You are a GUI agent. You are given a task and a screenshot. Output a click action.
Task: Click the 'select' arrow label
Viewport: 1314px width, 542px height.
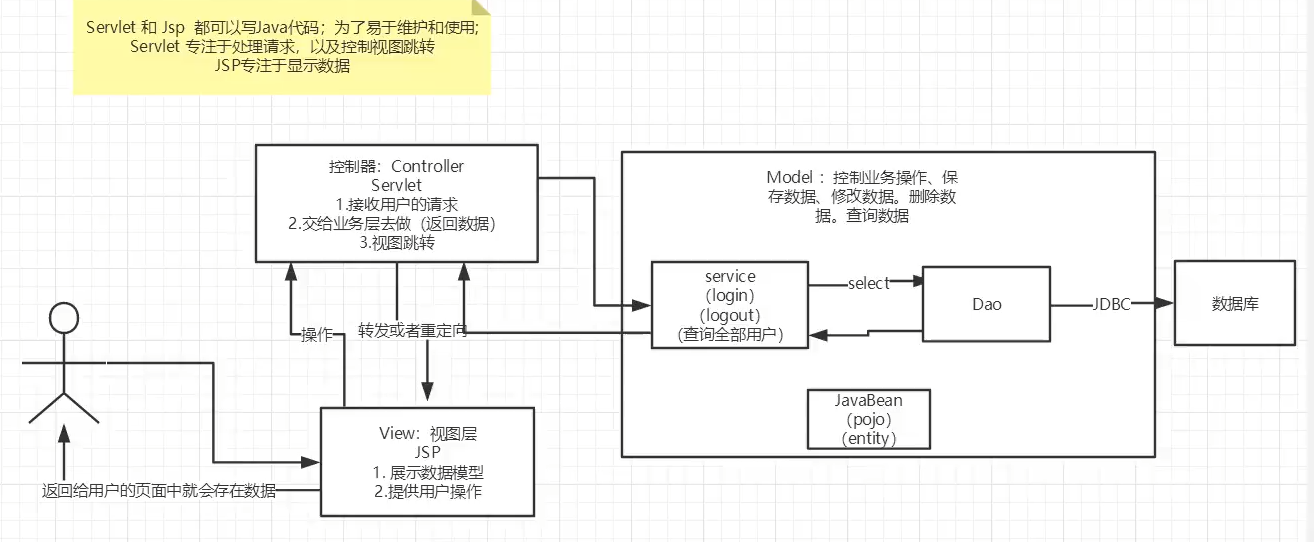pyautogui.click(x=868, y=283)
